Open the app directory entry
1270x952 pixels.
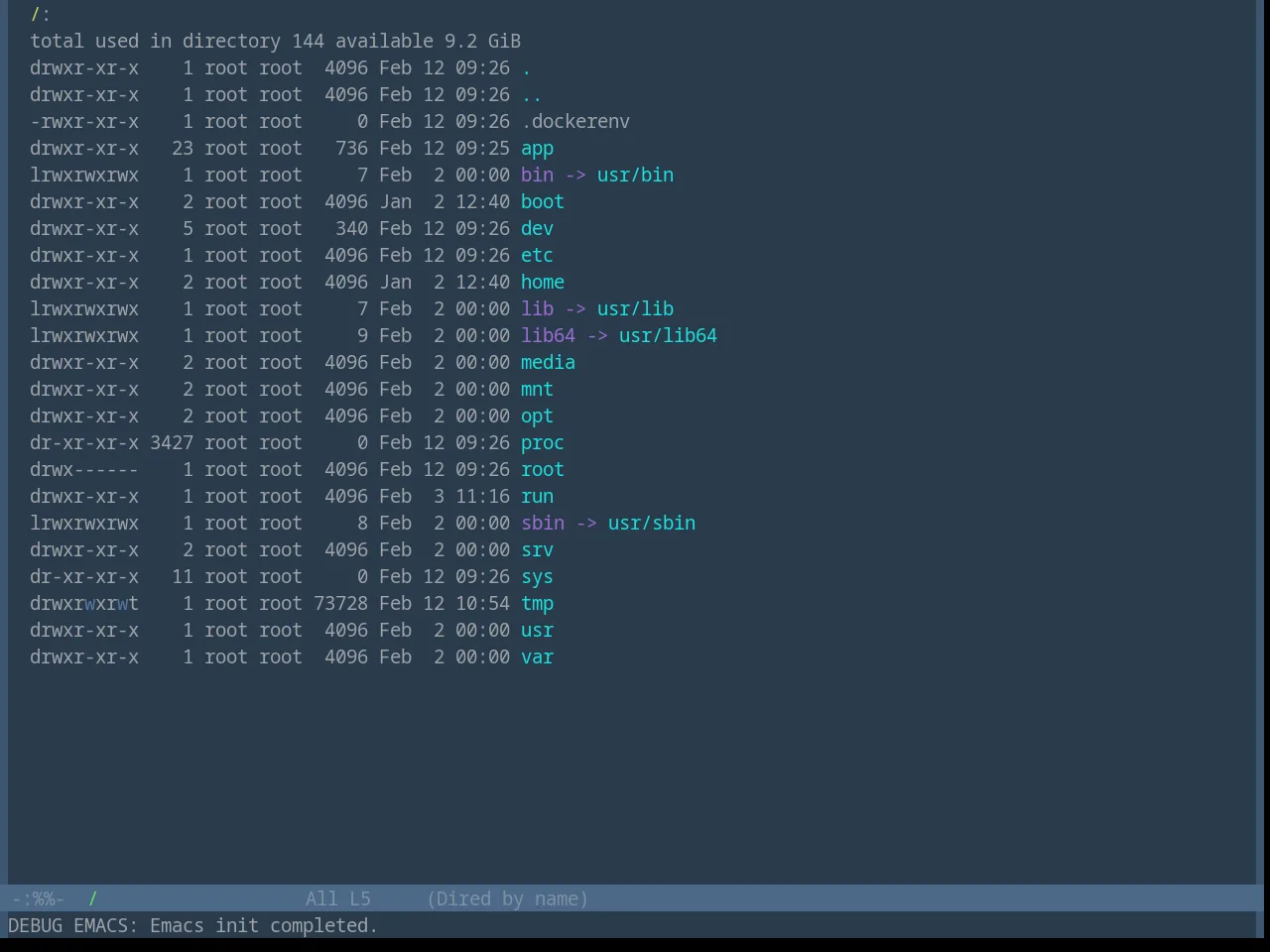pyautogui.click(x=537, y=149)
